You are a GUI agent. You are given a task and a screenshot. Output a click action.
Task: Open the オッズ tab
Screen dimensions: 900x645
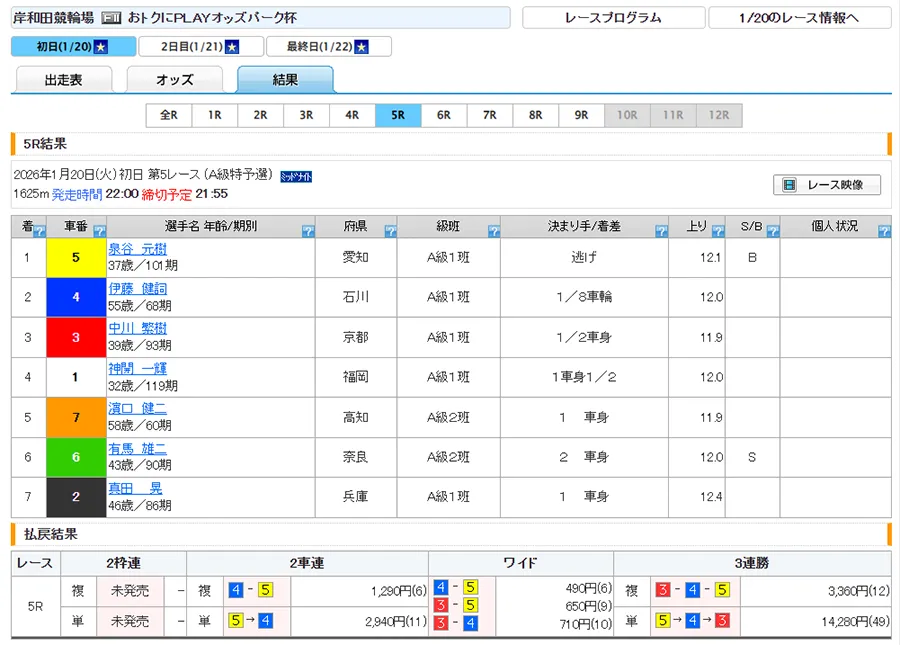(174, 80)
